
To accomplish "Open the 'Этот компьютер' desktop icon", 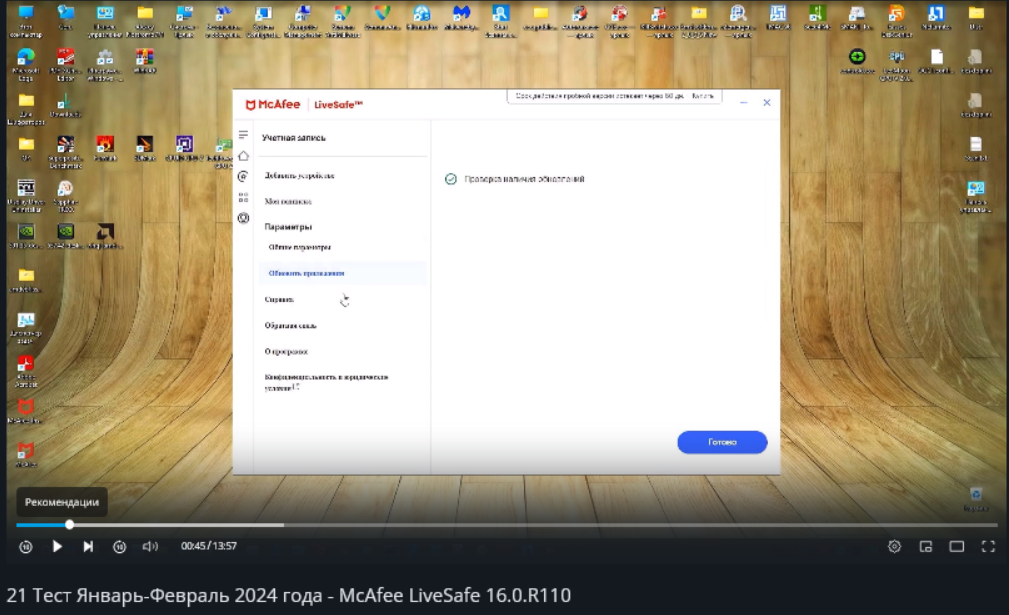I will point(26,21).
